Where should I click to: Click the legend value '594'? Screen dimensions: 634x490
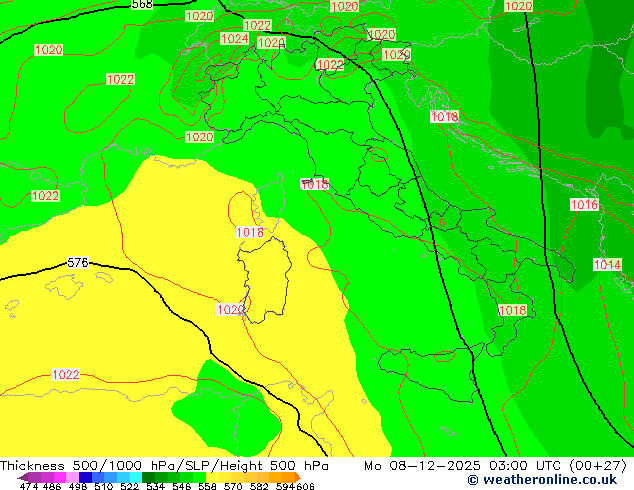(285, 486)
